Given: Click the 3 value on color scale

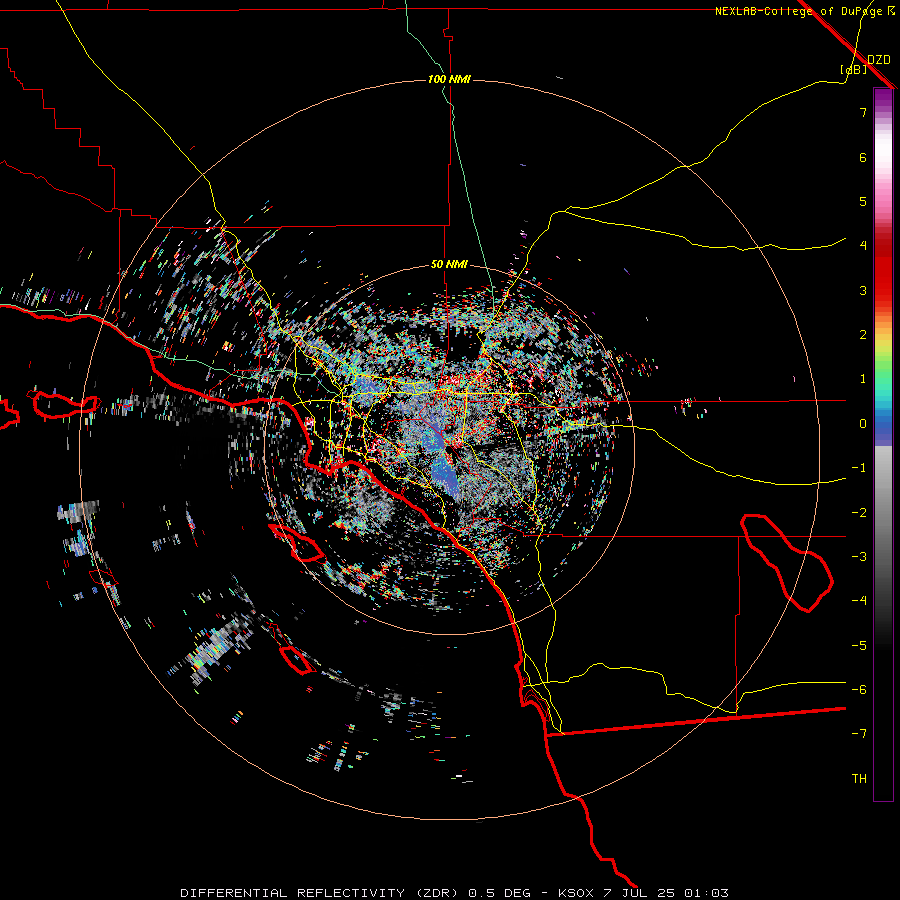Looking at the screenshot, I should 863,290.
